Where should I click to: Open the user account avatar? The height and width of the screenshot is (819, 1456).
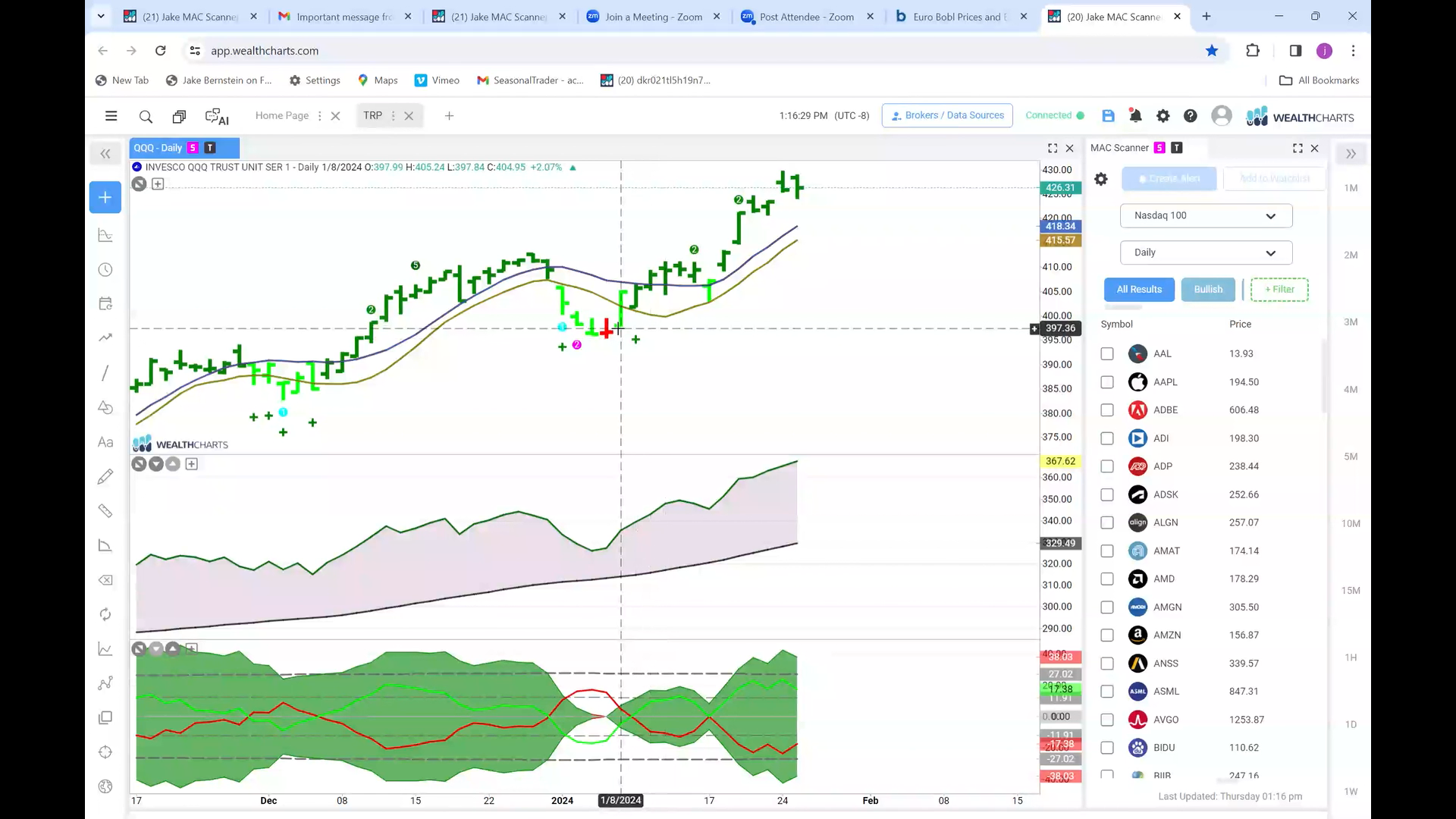click(x=1221, y=115)
